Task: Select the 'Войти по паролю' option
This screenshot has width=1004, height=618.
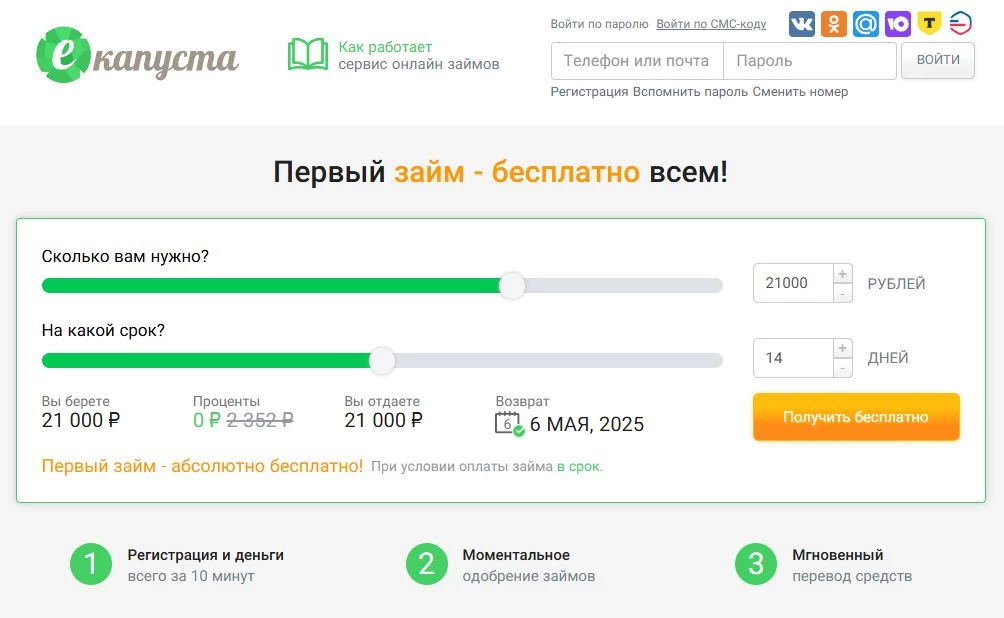Action: (x=597, y=22)
